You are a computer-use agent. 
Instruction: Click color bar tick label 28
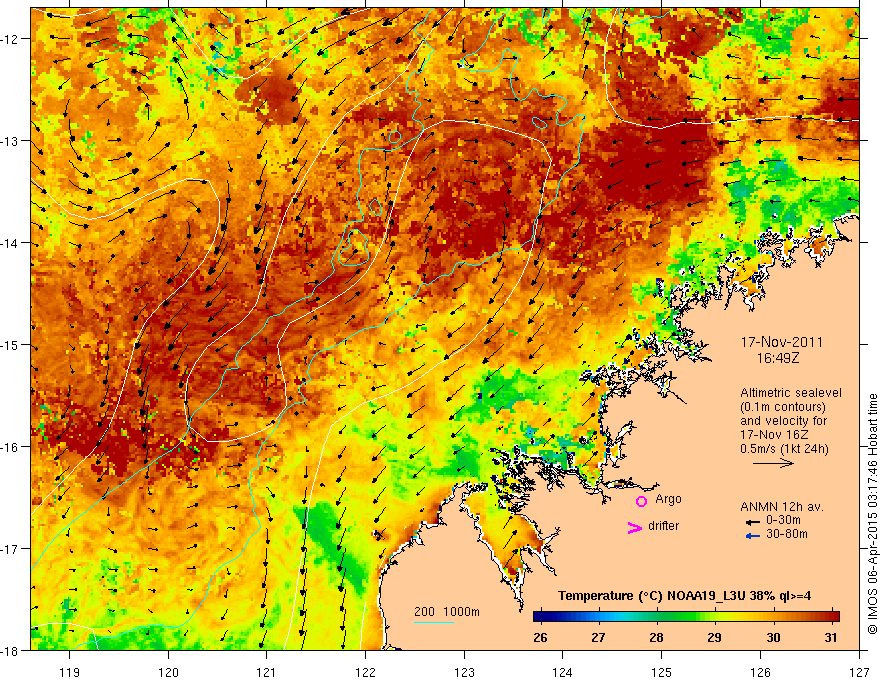pyautogui.click(x=656, y=638)
